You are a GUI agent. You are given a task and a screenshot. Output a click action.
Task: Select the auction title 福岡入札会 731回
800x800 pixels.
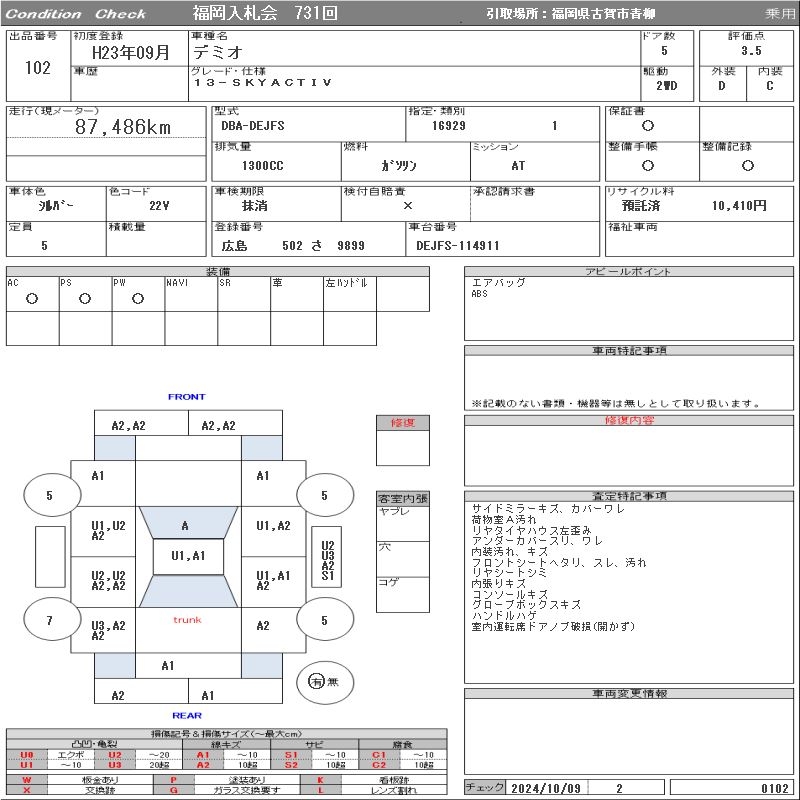click(265, 13)
